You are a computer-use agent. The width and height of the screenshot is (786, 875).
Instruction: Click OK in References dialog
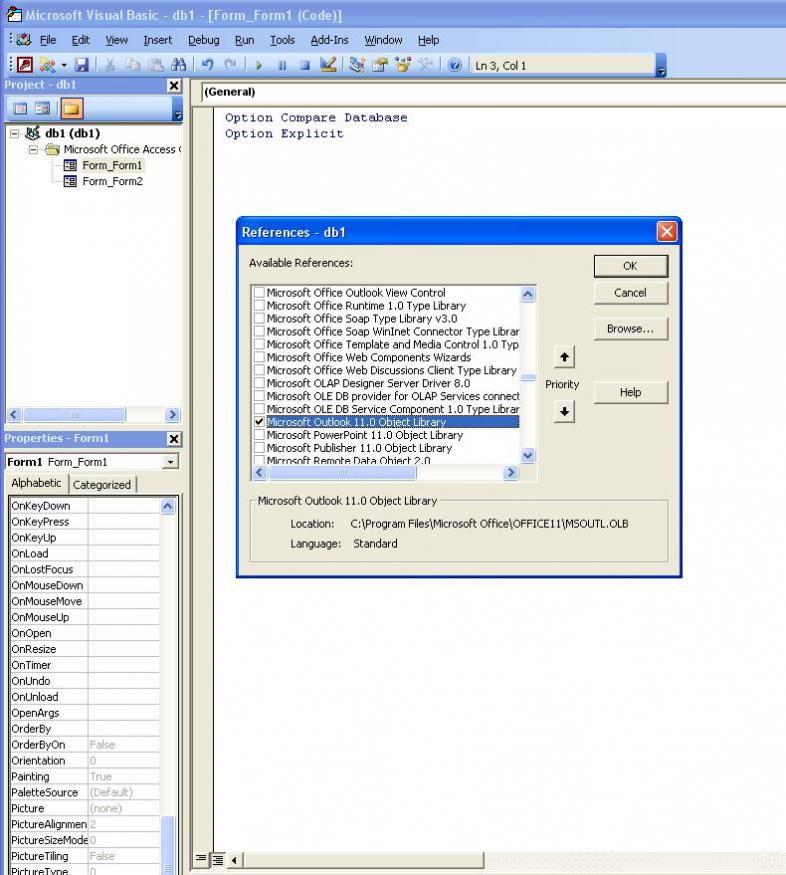click(630, 266)
